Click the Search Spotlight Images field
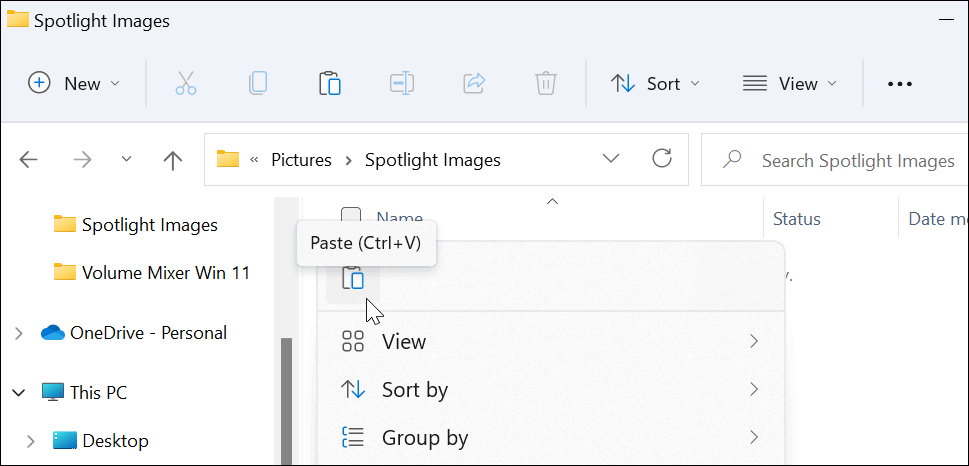Screen dimensions: 969x466 850,160
